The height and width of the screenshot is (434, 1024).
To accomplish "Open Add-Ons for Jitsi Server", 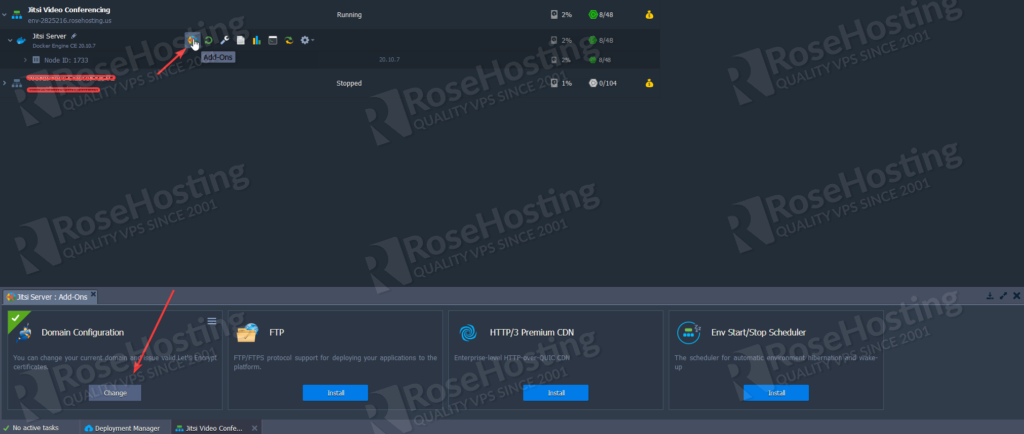I will coord(192,40).
